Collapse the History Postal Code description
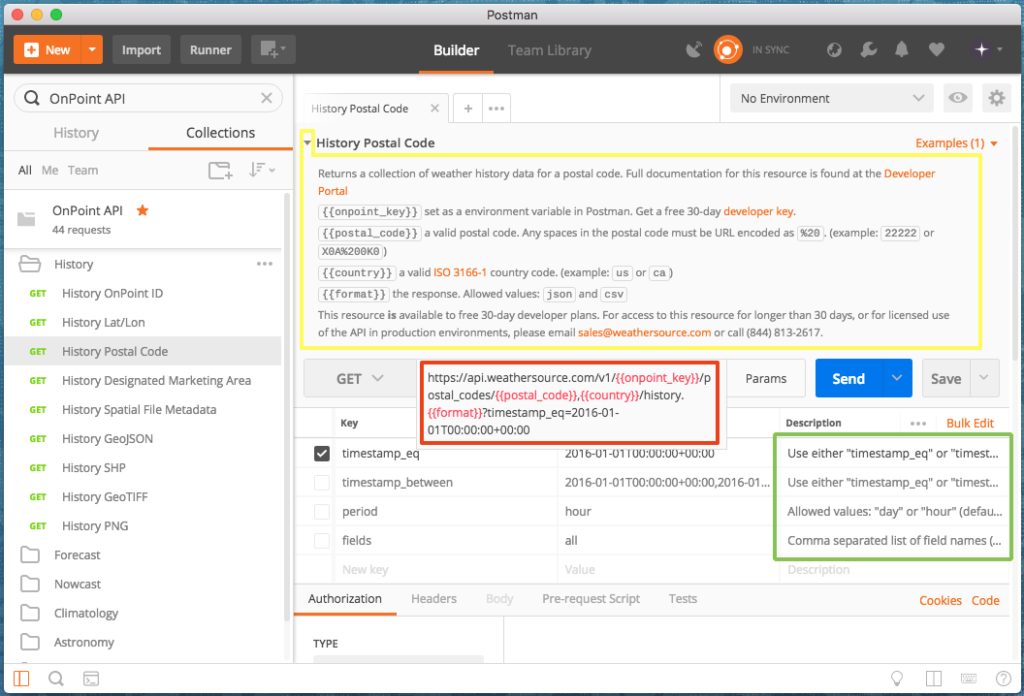This screenshot has width=1024, height=696. 307,143
